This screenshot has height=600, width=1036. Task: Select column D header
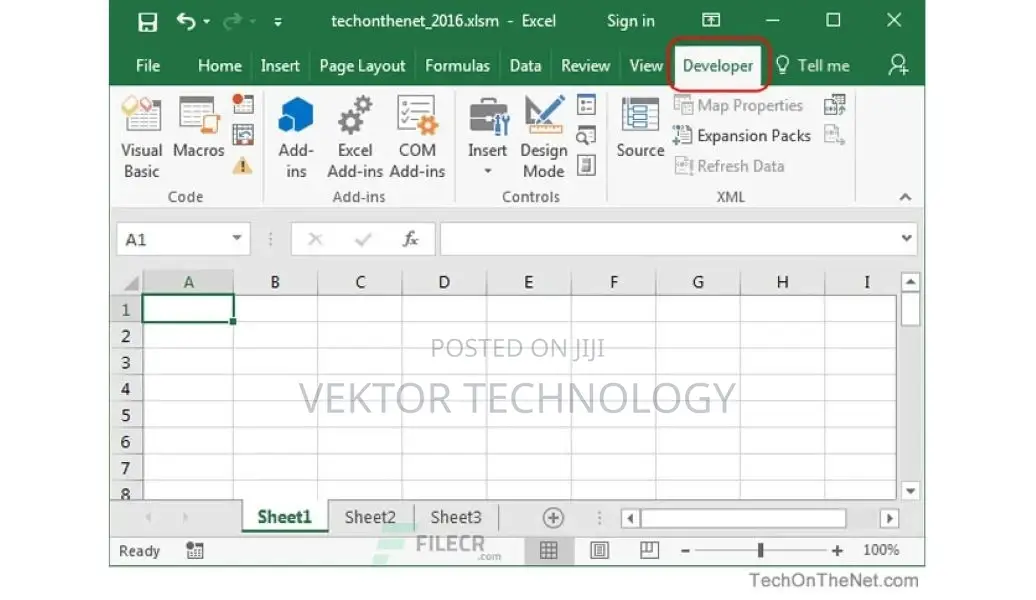point(444,282)
